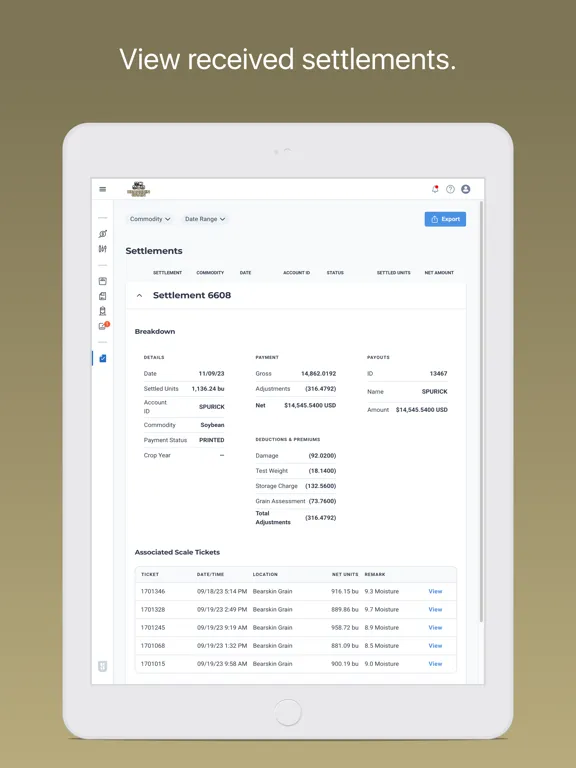Expand the Date Range filter dropdown
The image size is (576, 768).
coord(205,219)
